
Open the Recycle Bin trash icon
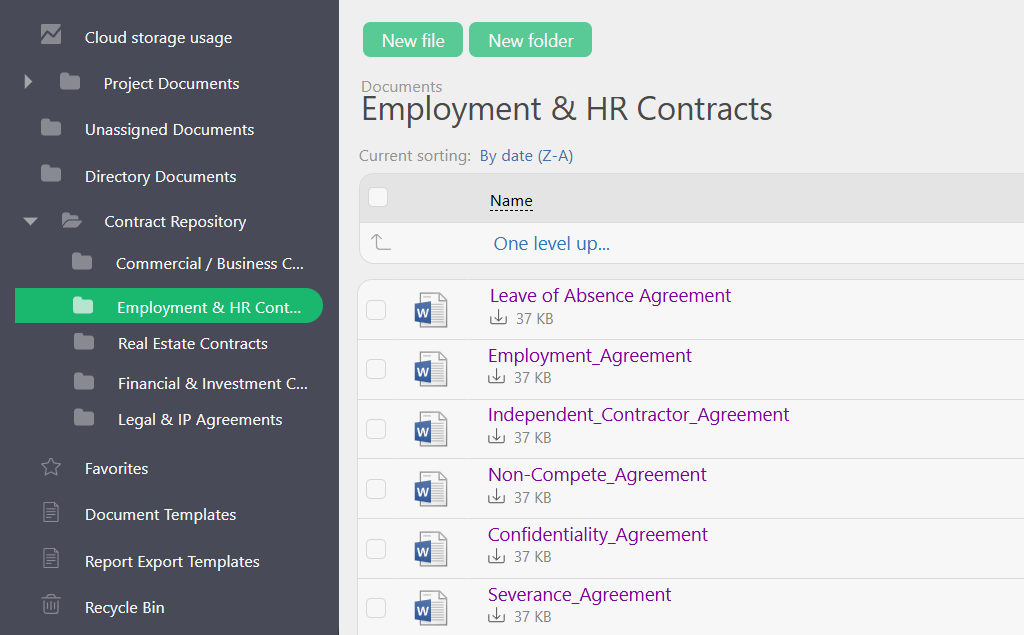[51, 606]
